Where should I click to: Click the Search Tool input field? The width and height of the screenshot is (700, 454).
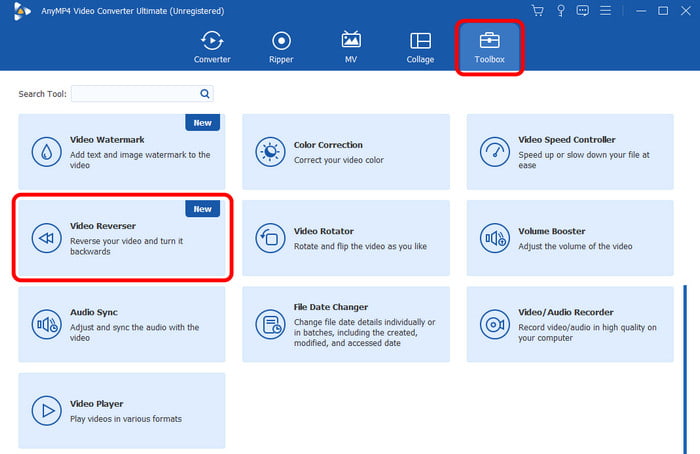click(142, 93)
